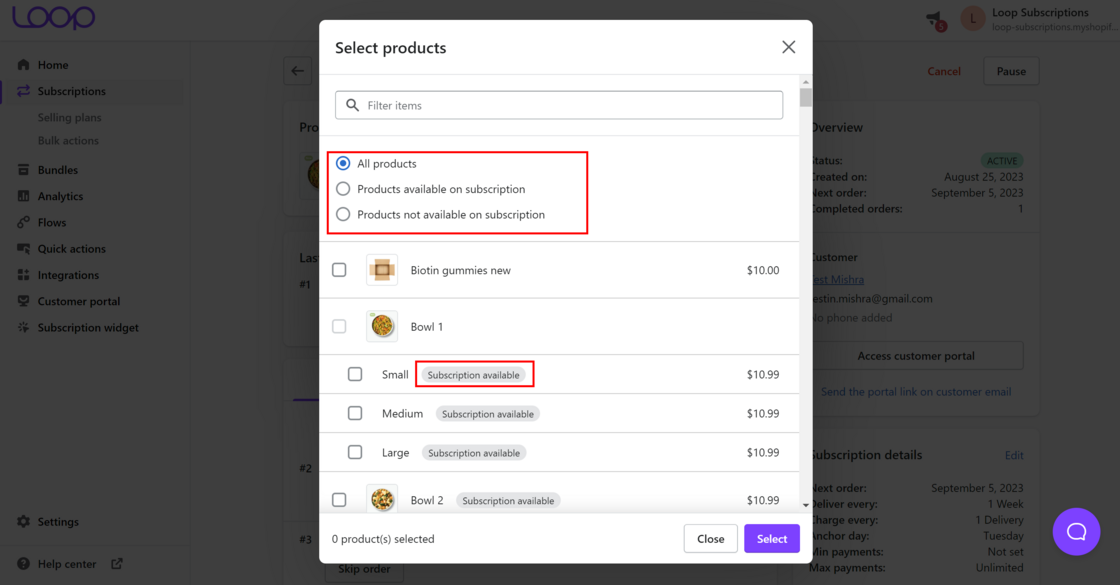Select Products not available on subscription

(343, 214)
